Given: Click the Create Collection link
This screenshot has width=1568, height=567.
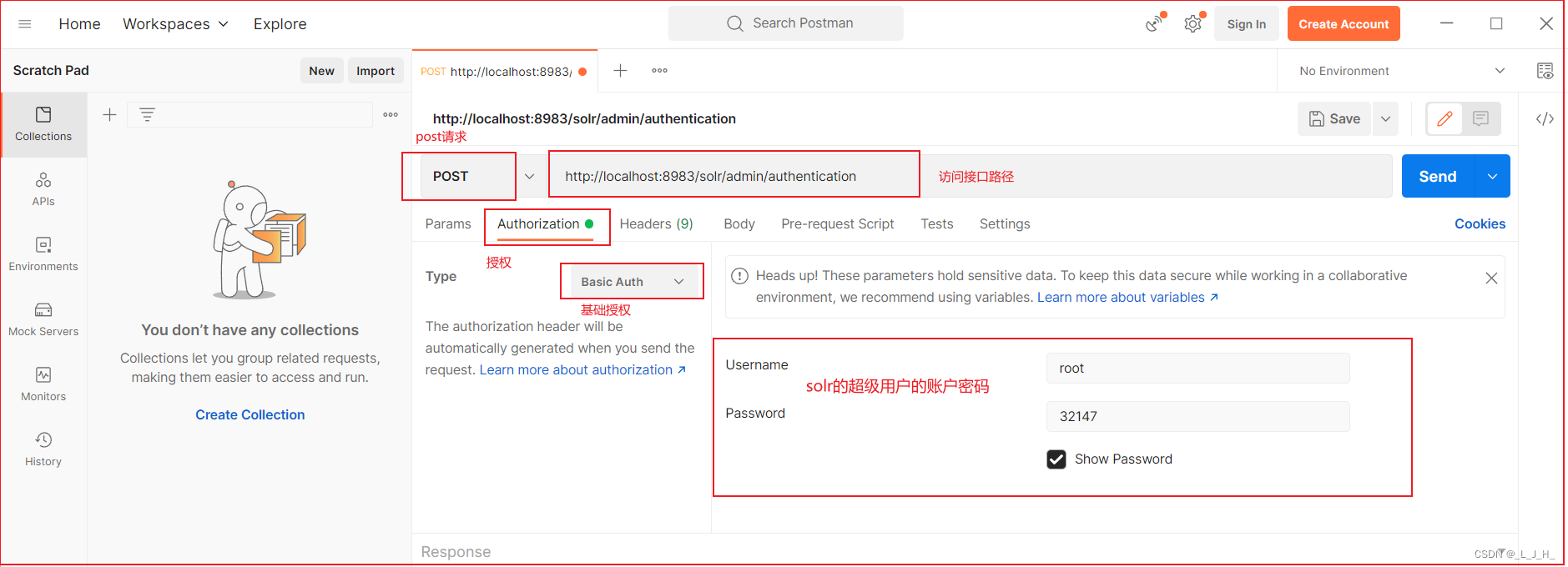Looking at the screenshot, I should tap(250, 414).
